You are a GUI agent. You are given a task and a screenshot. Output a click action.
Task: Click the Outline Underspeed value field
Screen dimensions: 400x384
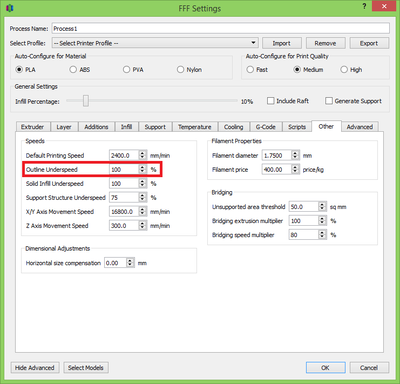click(x=124, y=169)
